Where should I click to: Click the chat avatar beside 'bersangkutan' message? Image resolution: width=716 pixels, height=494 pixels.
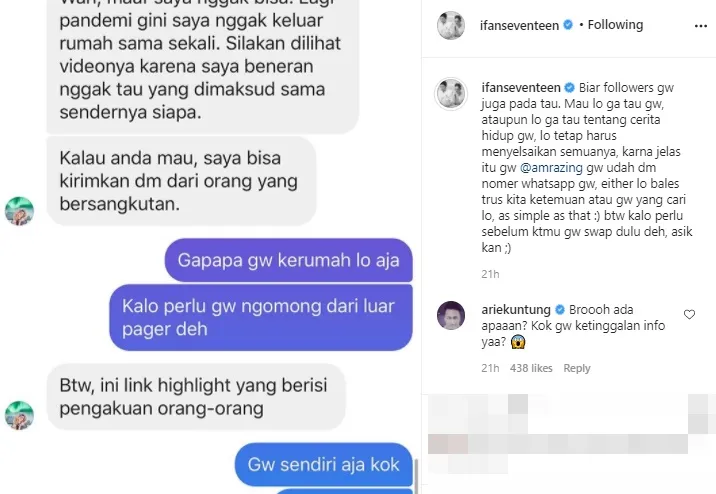(19, 211)
